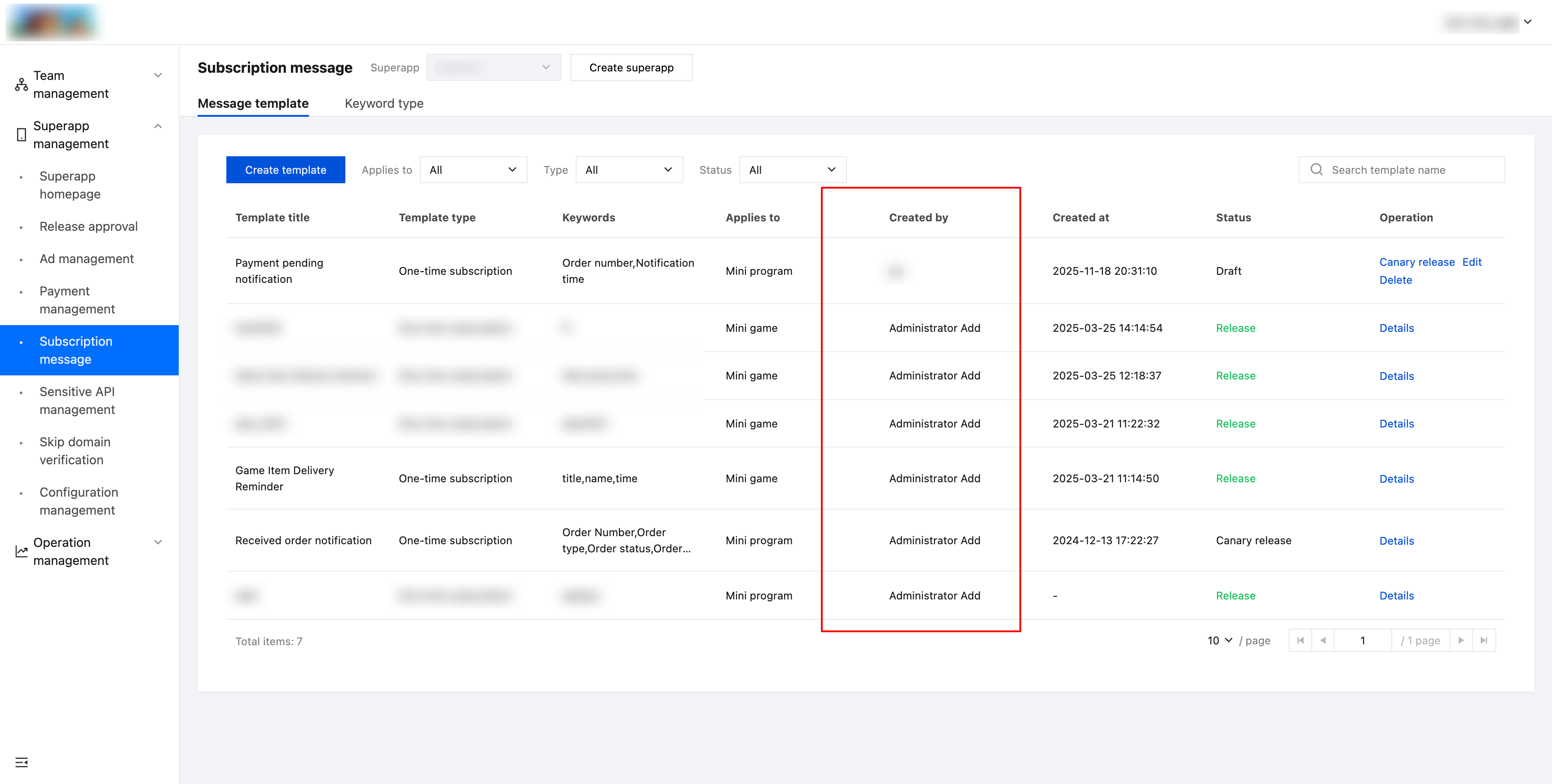
Task: Open the Applies to filter dropdown
Action: click(x=473, y=170)
